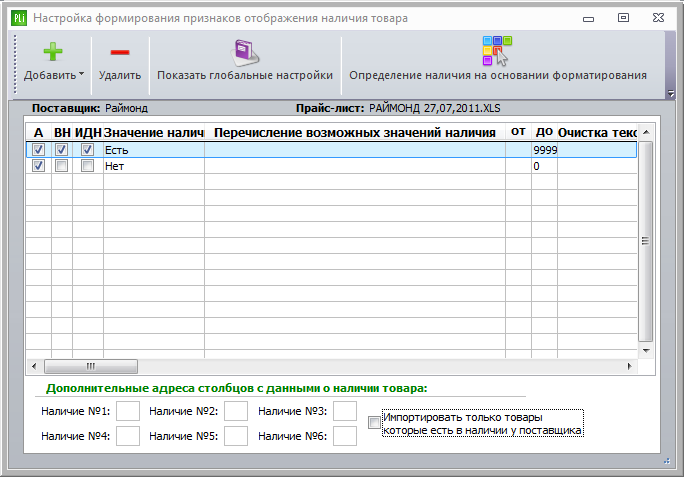Viewport: 684px width, 477px height.
Task: Click the Удалить button label
Action: tap(120, 75)
